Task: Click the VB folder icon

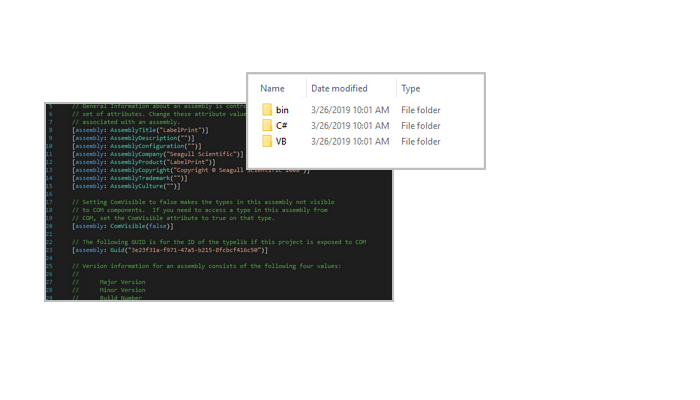Action: 267,142
